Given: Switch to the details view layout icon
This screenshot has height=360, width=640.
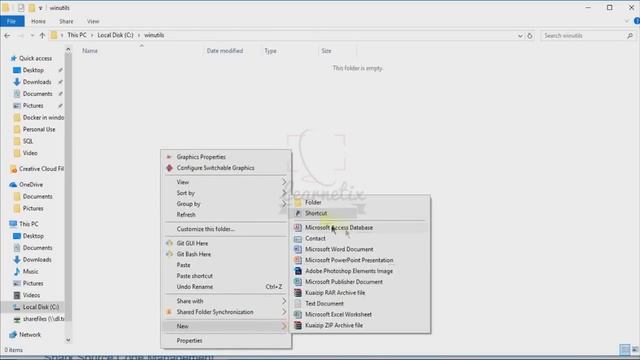Looking at the screenshot, I should (x=624, y=350).
